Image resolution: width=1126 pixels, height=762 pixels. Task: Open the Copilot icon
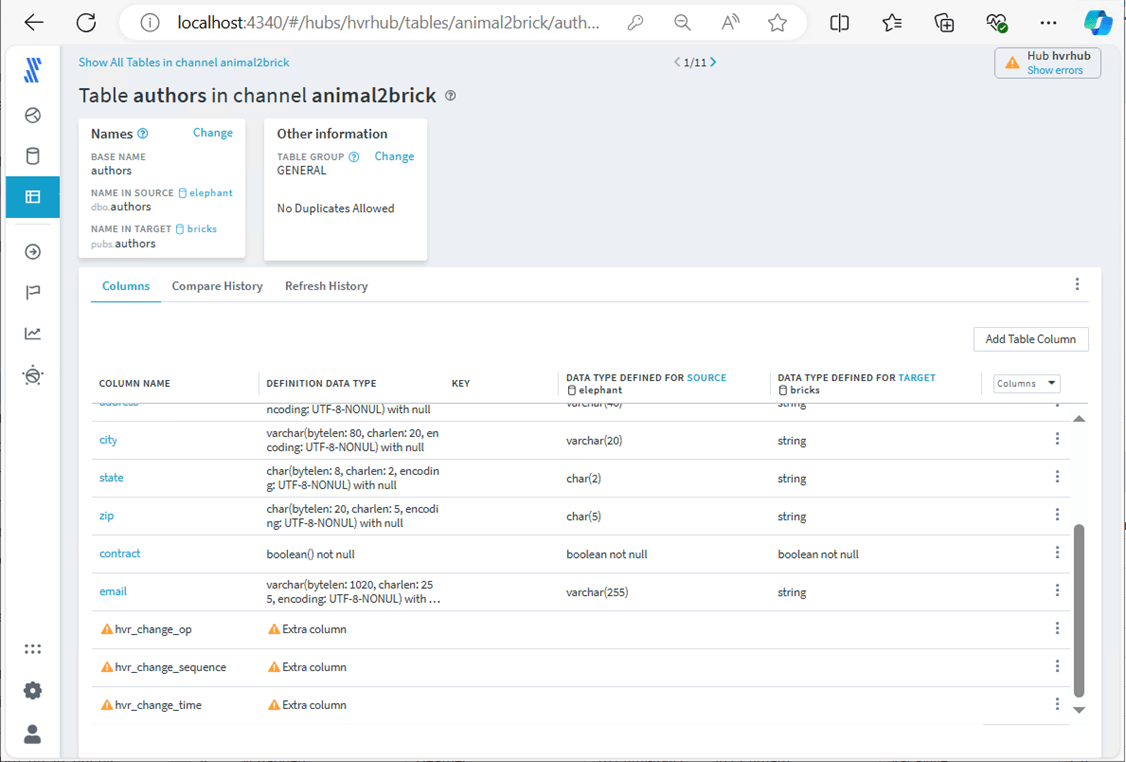click(x=1098, y=23)
